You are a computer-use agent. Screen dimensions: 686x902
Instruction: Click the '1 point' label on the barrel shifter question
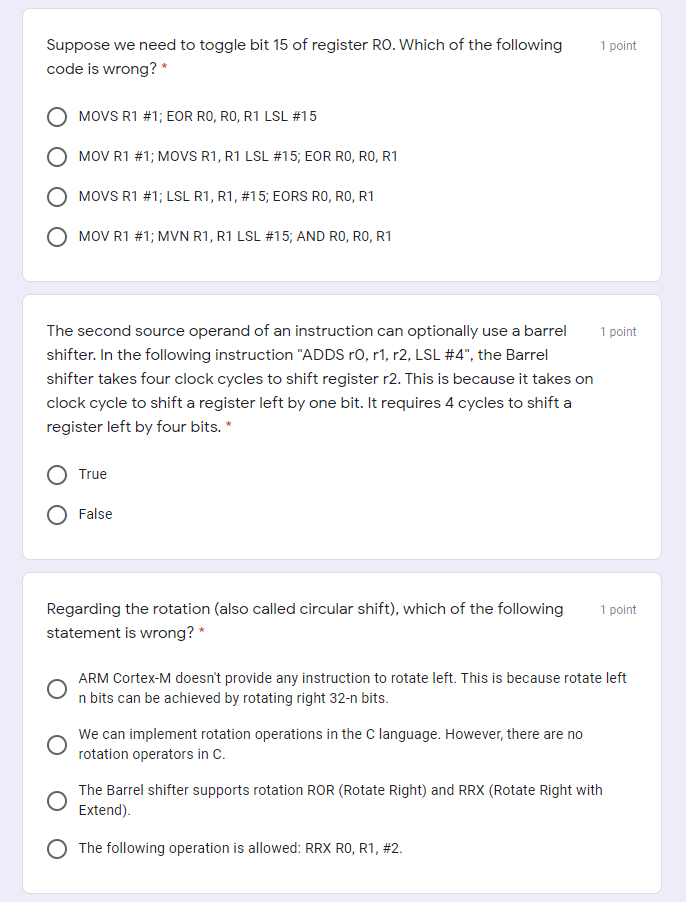point(618,332)
